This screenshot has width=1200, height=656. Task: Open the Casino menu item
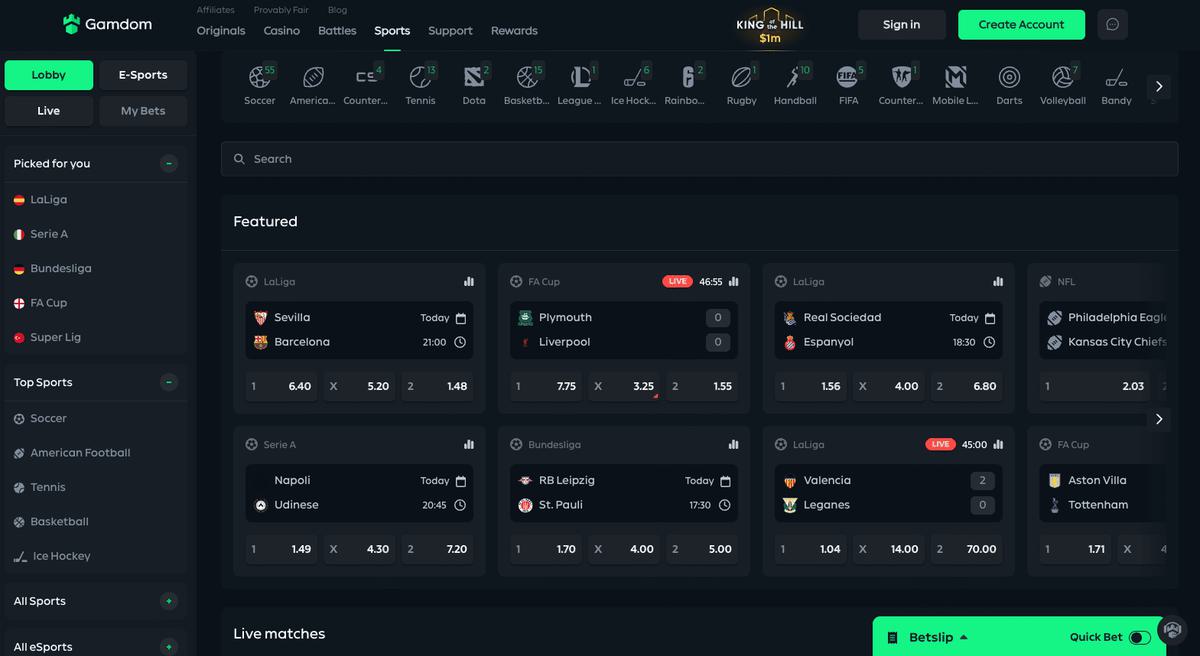[x=281, y=31]
